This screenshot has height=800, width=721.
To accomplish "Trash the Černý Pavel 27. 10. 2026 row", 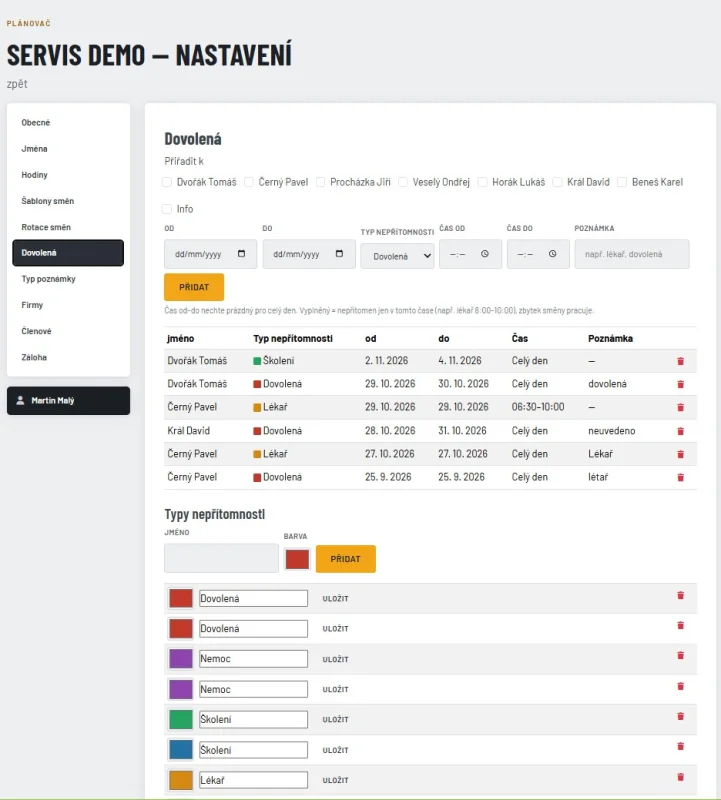I will point(680,454).
